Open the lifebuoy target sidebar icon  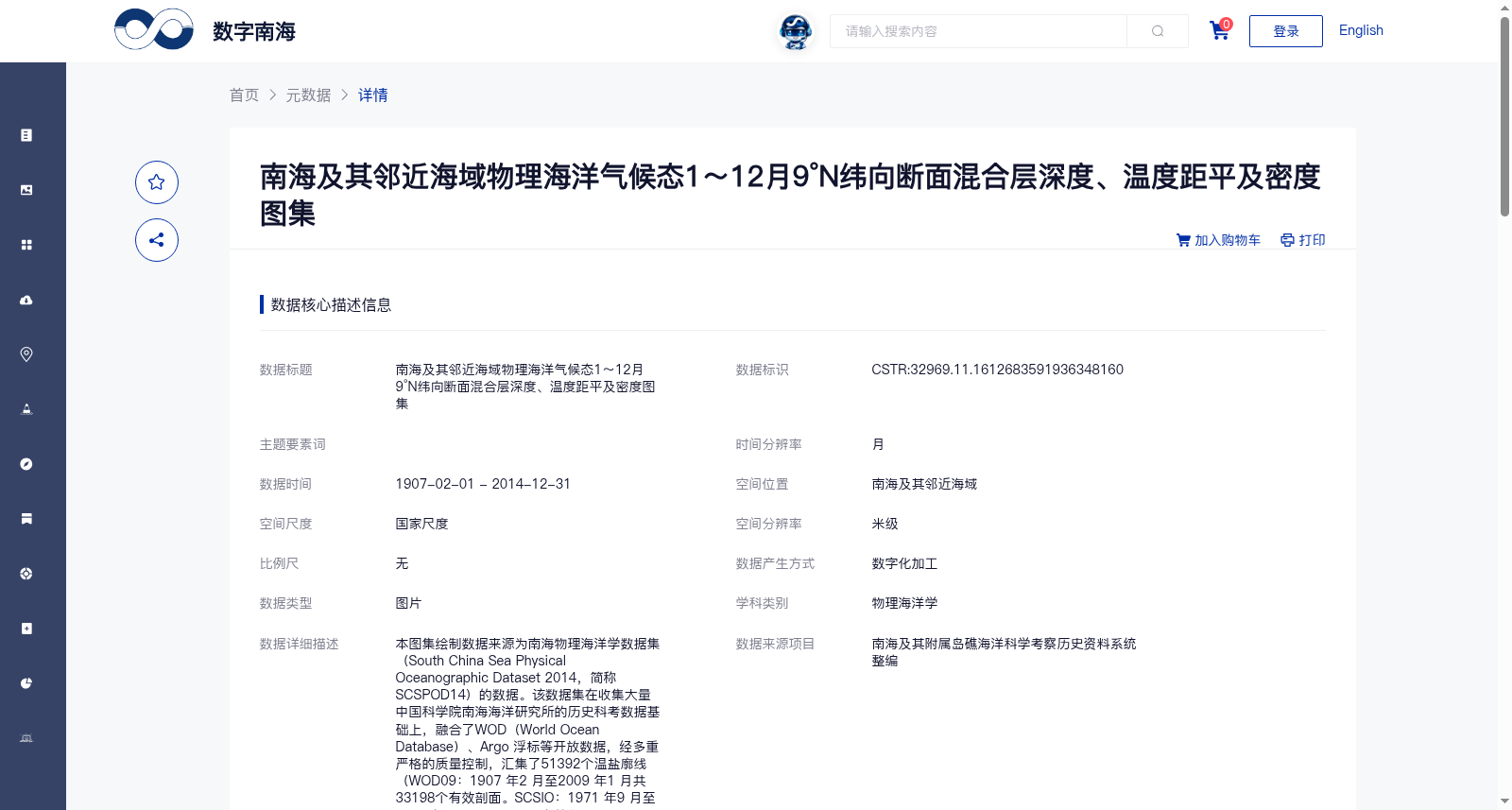click(x=26, y=574)
